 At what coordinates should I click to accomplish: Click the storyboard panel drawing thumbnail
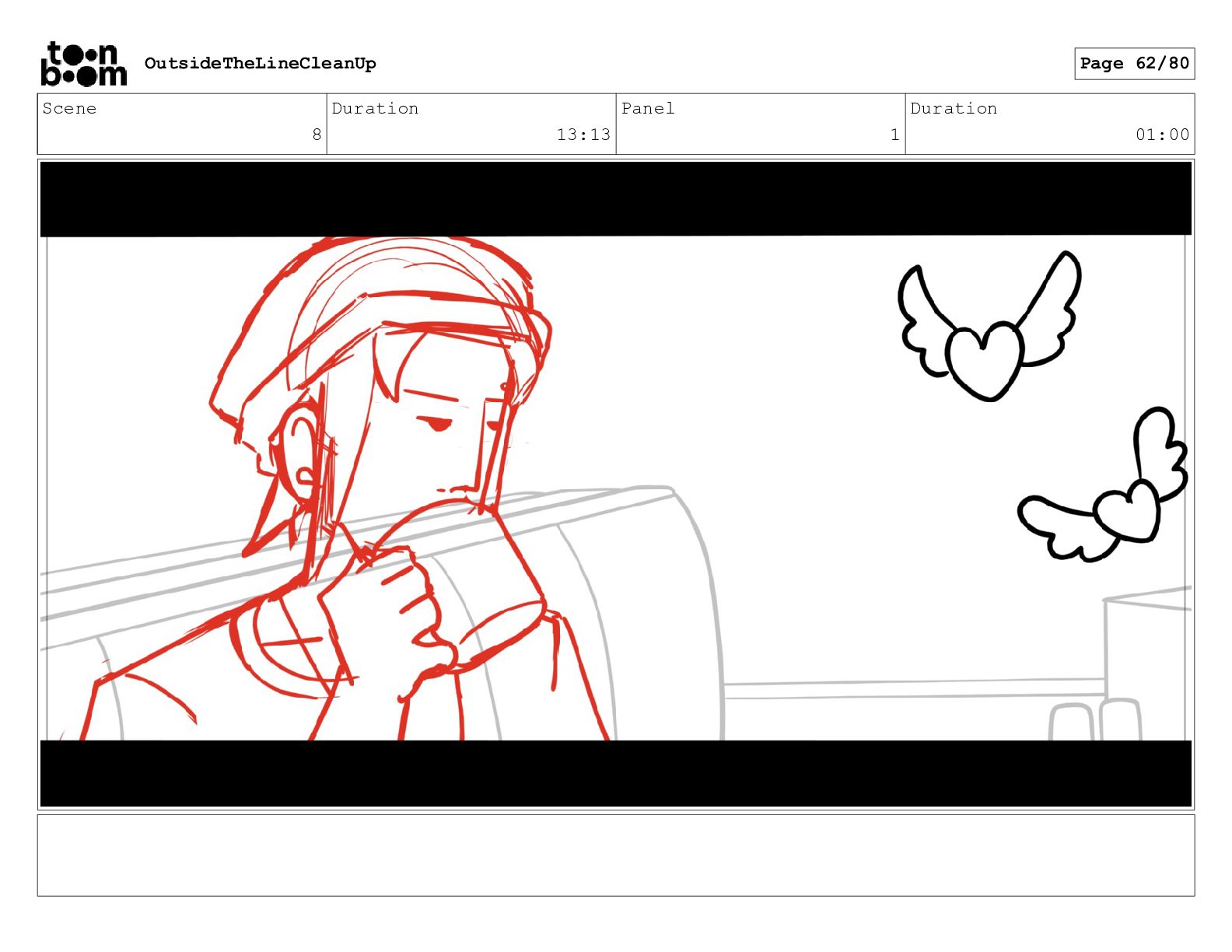[616, 485]
